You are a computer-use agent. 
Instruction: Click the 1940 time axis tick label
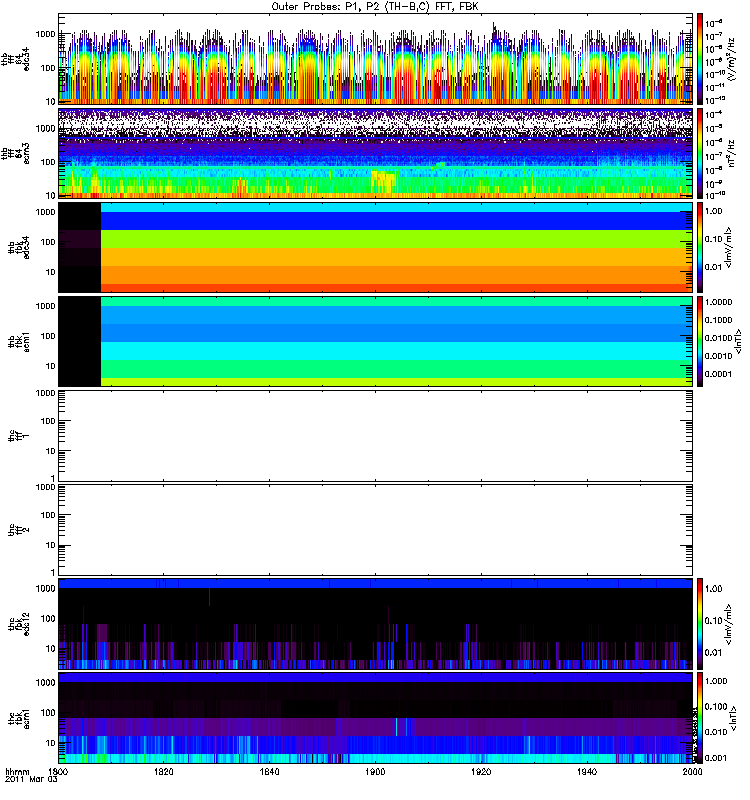tap(587, 772)
